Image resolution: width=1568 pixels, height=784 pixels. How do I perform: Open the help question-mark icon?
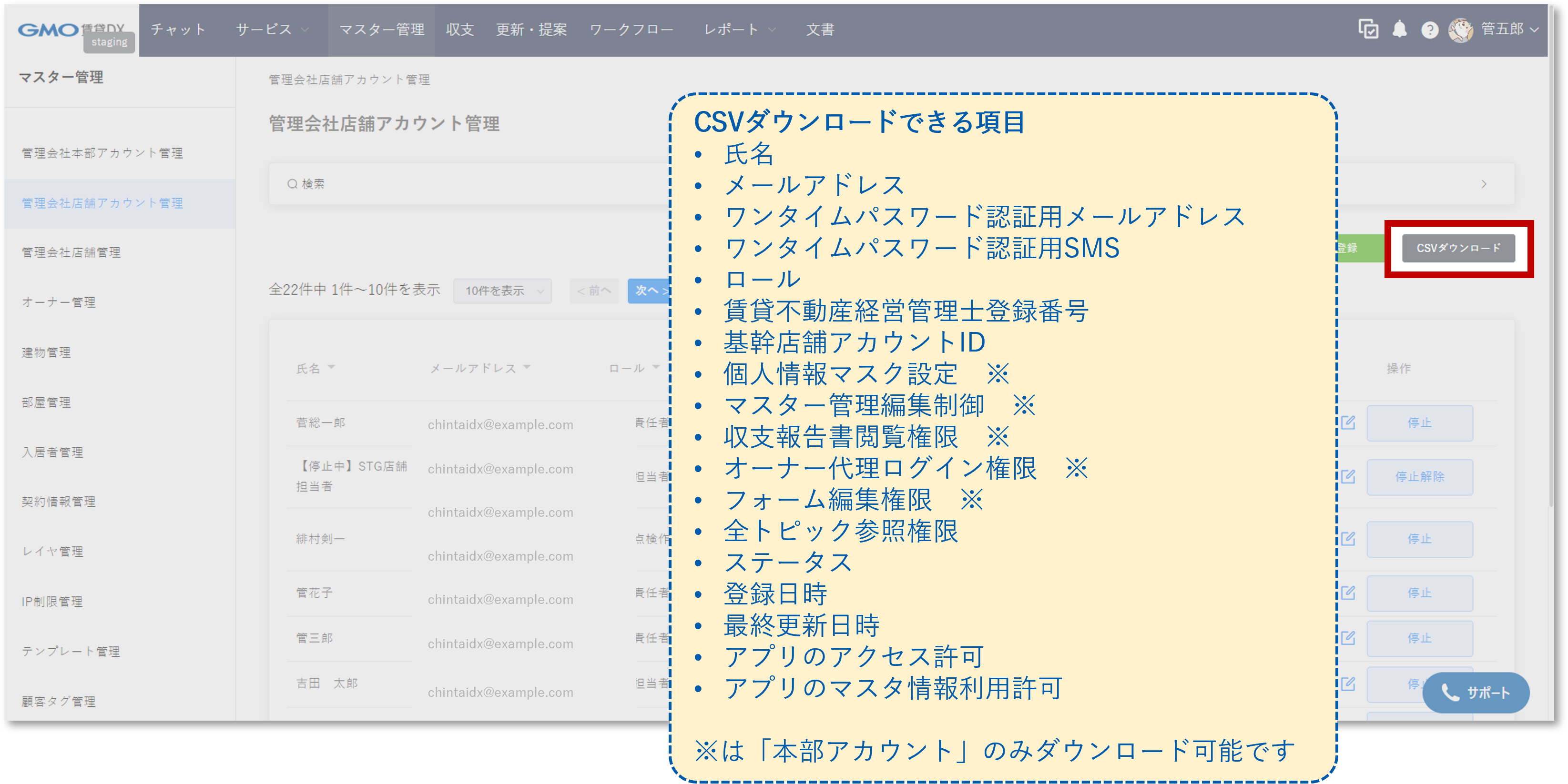pos(1429,29)
